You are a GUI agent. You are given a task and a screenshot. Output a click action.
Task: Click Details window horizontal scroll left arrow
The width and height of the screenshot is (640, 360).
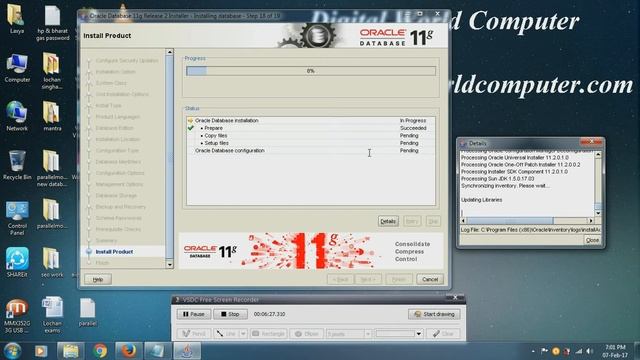463,220
